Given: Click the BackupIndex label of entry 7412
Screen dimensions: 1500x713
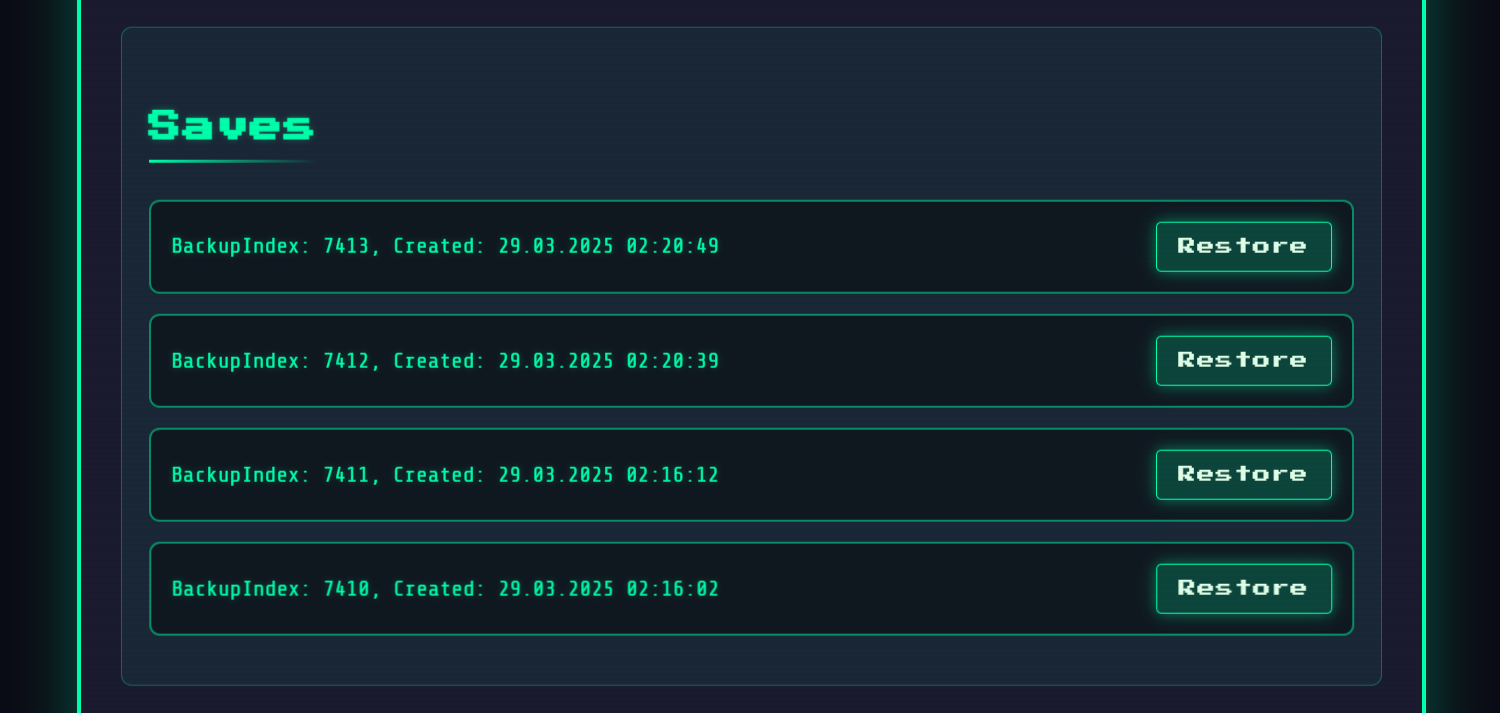Looking at the screenshot, I should (x=236, y=361).
